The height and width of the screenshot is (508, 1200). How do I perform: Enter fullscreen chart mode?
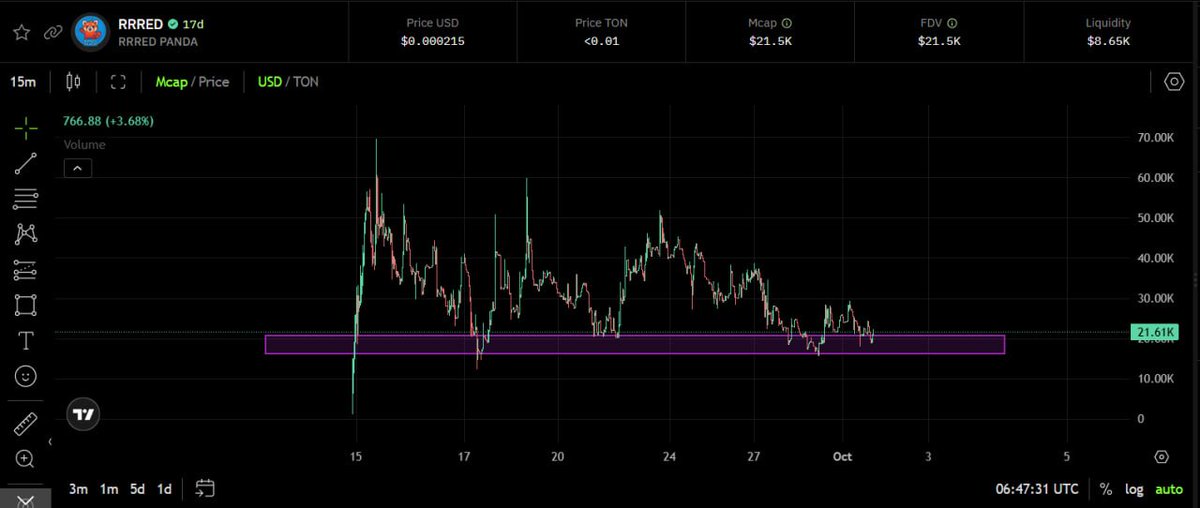tap(118, 82)
